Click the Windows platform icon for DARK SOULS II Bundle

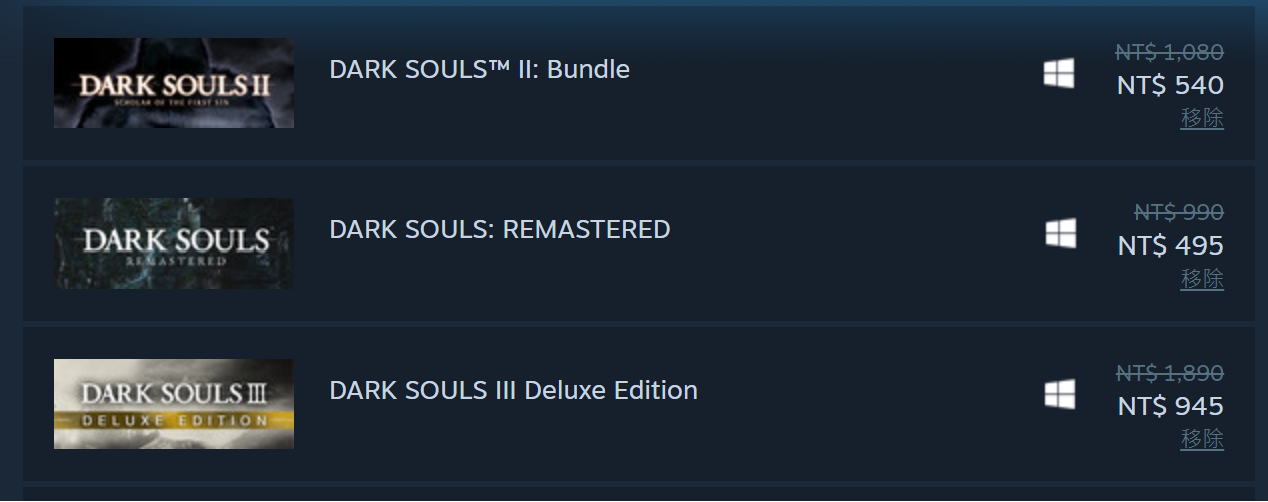click(1059, 73)
